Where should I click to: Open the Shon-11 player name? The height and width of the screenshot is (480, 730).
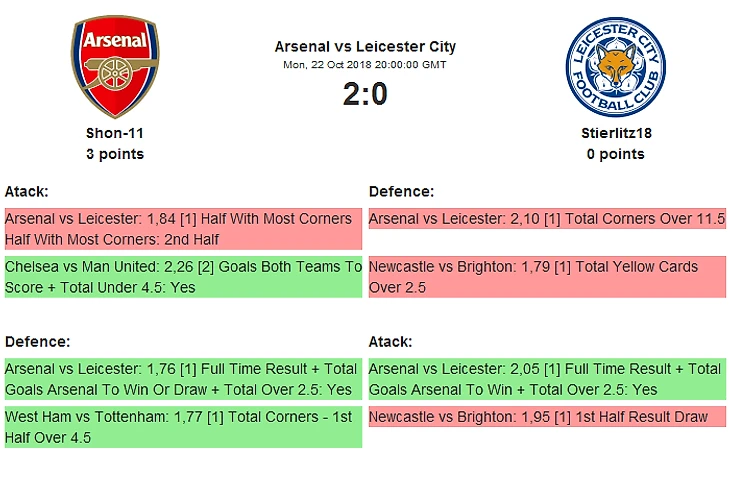pos(115,132)
